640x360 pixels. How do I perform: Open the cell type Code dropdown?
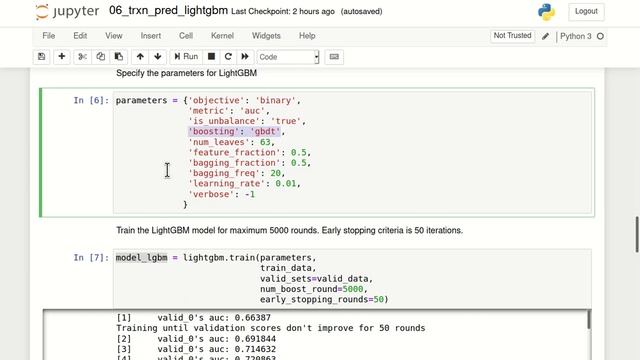(x=288, y=57)
